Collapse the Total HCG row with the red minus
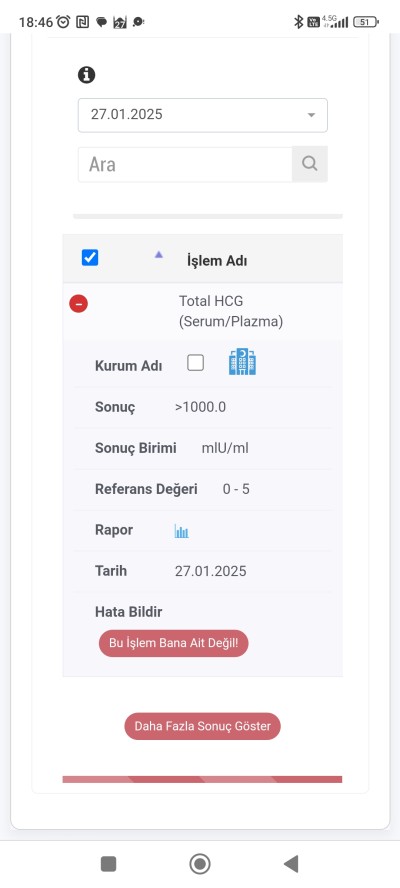 pyautogui.click(x=78, y=304)
